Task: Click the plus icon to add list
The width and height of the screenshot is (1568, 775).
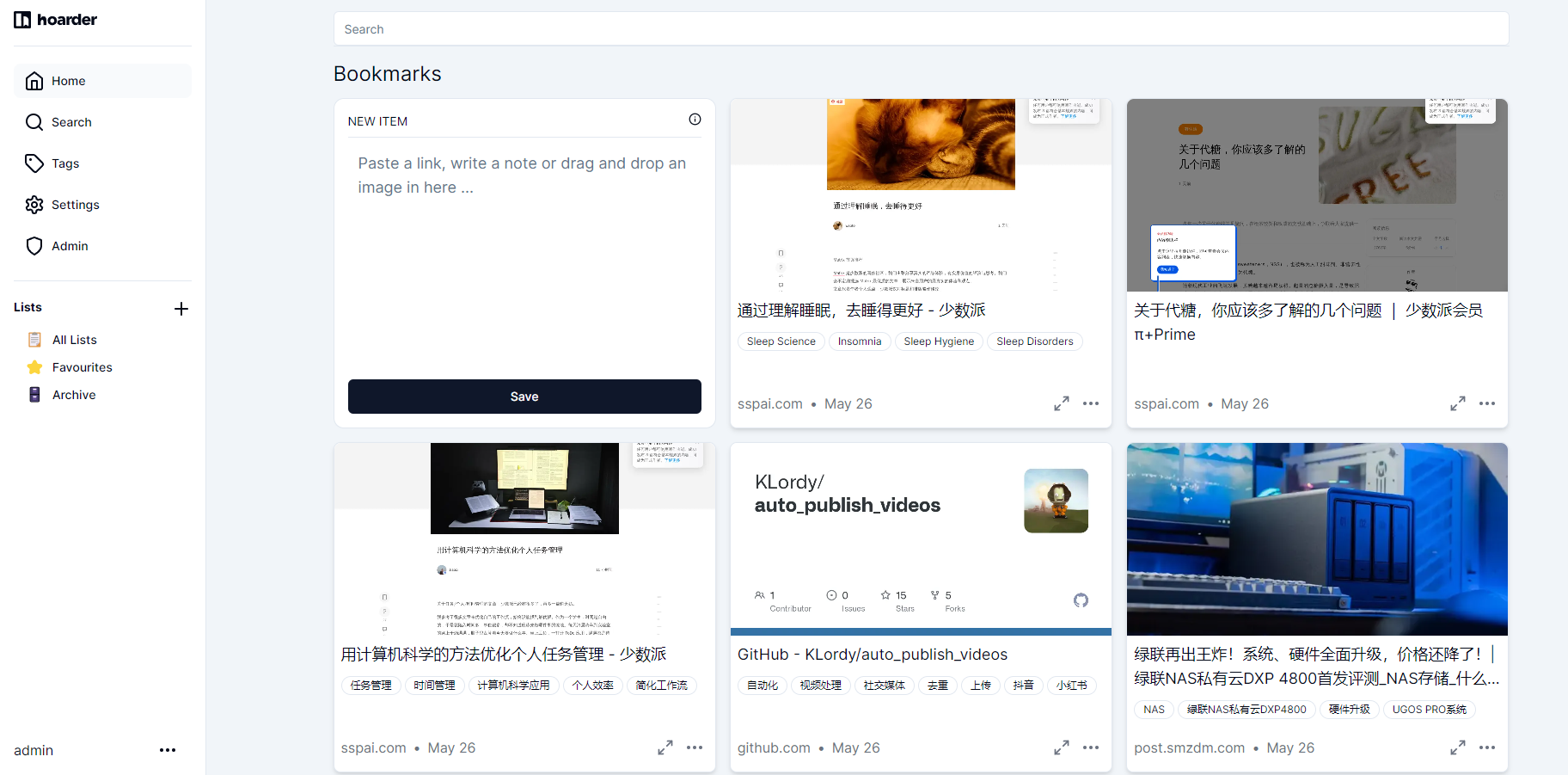Action: click(x=181, y=309)
